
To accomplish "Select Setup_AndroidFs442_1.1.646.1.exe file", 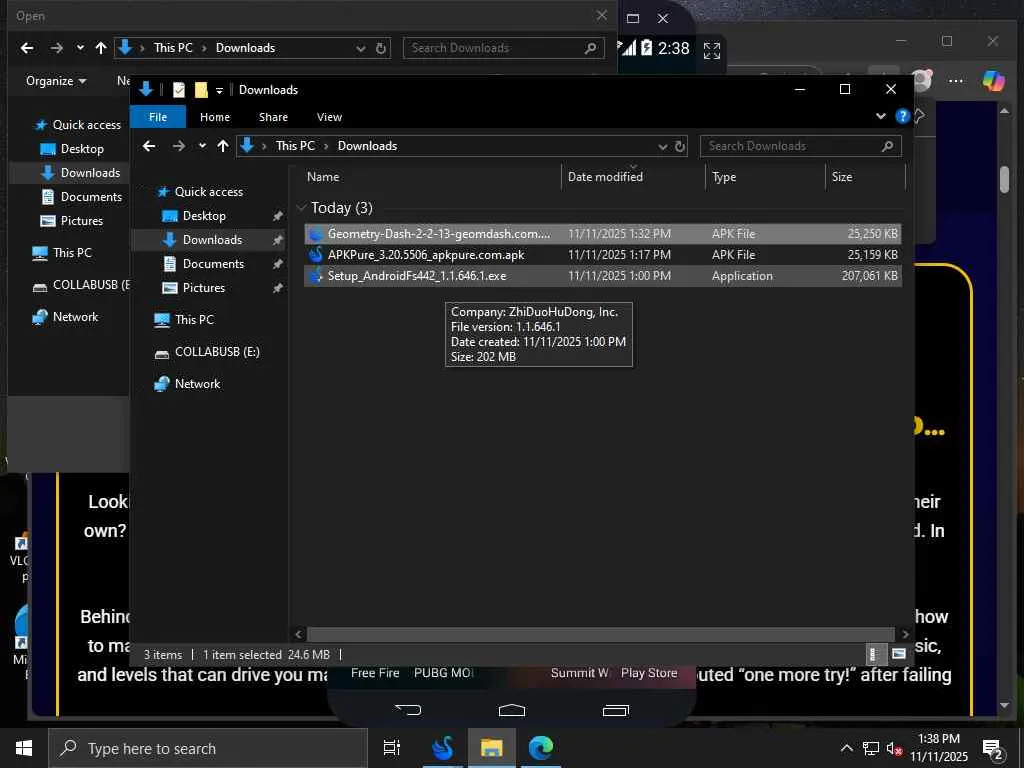I will [x=602, y=276].
